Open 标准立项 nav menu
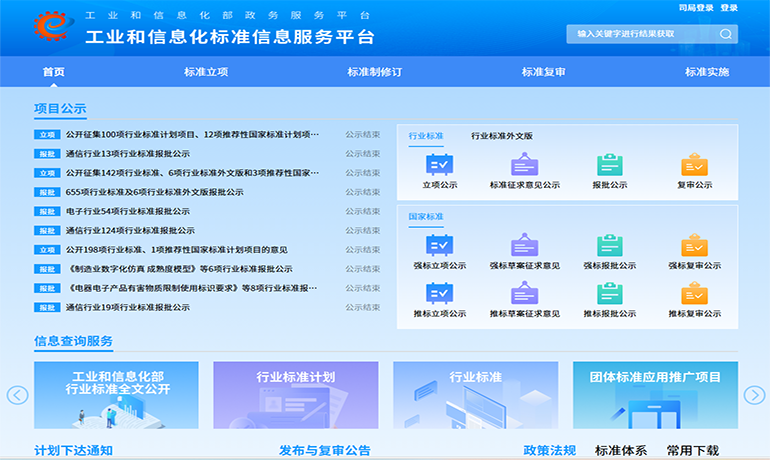The image size is (770, 460). click(206, 72)
